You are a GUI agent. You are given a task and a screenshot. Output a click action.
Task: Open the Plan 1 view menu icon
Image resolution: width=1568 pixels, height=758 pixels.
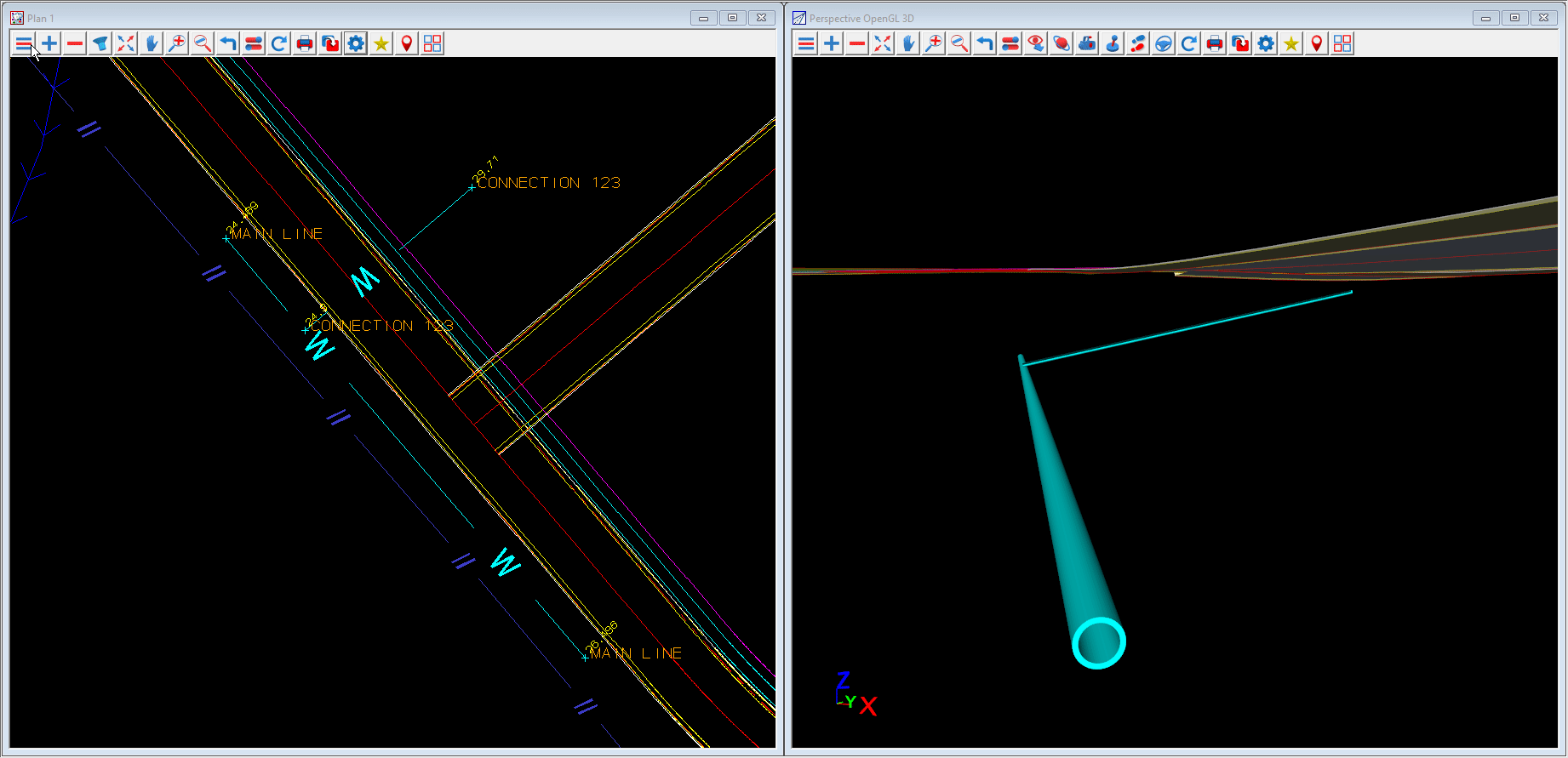(x=24, y=43)
